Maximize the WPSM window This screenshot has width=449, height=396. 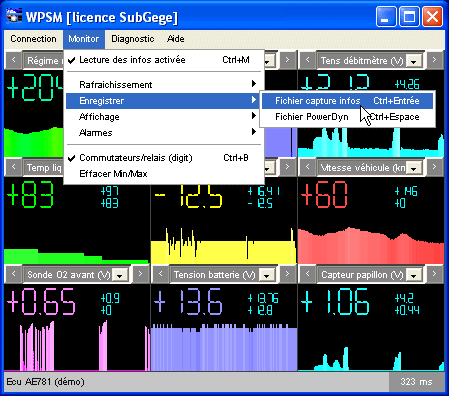click(x=409, y=17)
